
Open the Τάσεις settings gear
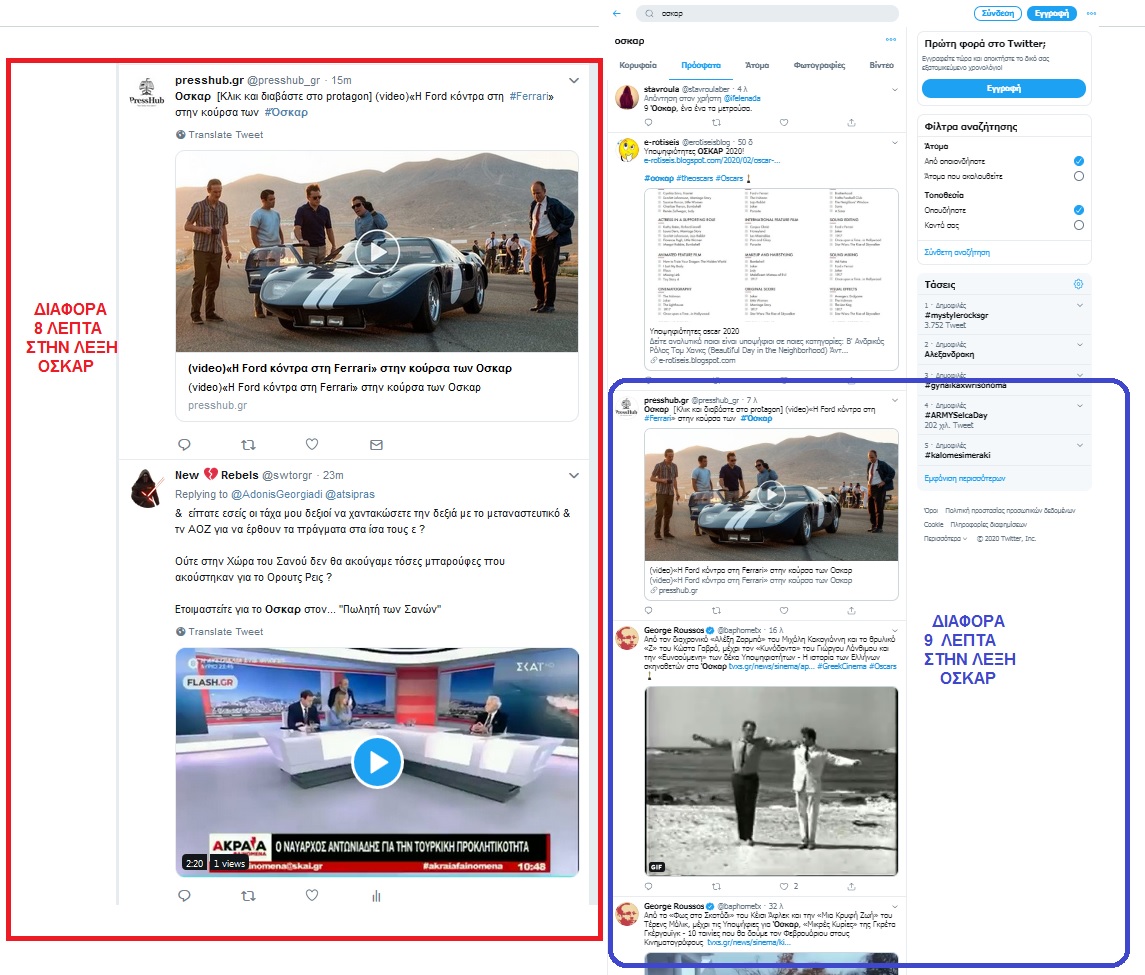1079,284
